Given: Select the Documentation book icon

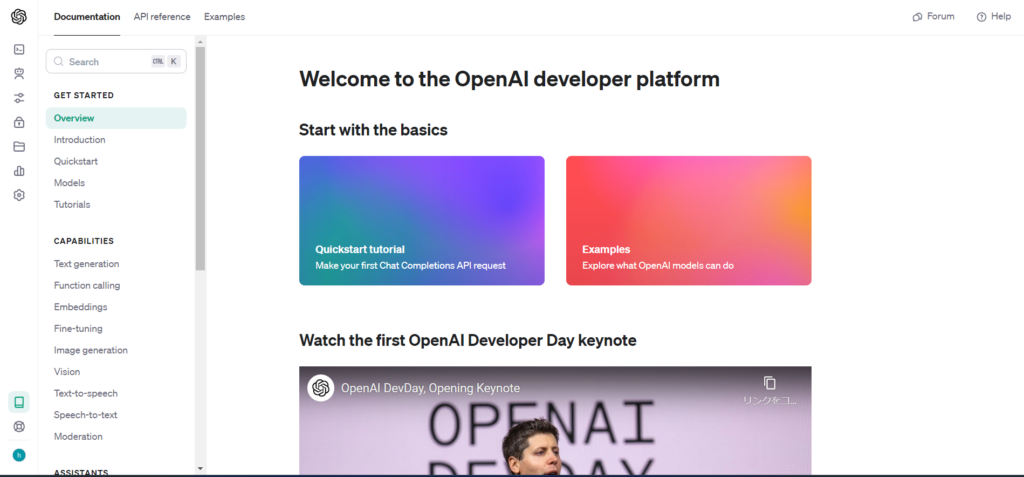Looking at the screenshot, I should pos(19,402).
